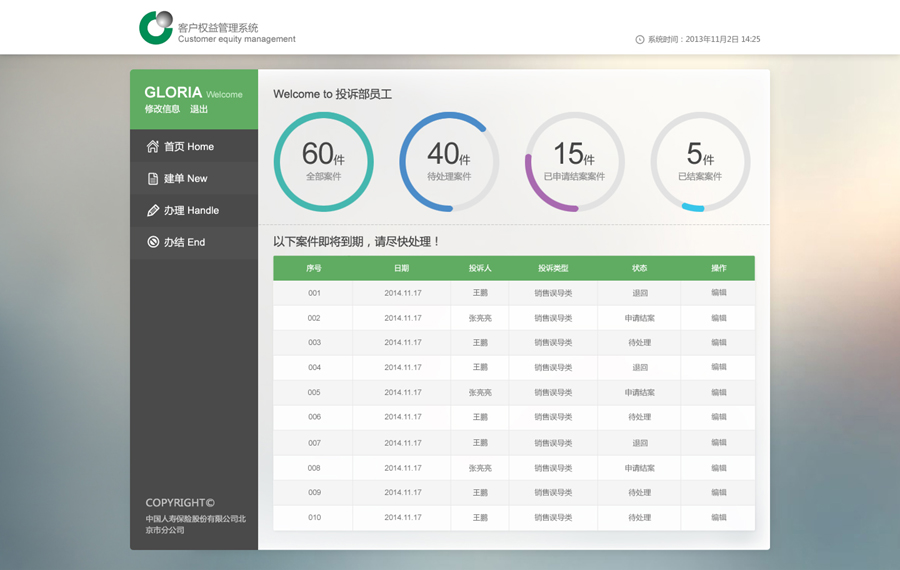Viewport: 900px width, 570px height.
Task: Click the 5件 已结案案件 ring
Action: (x=700, y=161)
